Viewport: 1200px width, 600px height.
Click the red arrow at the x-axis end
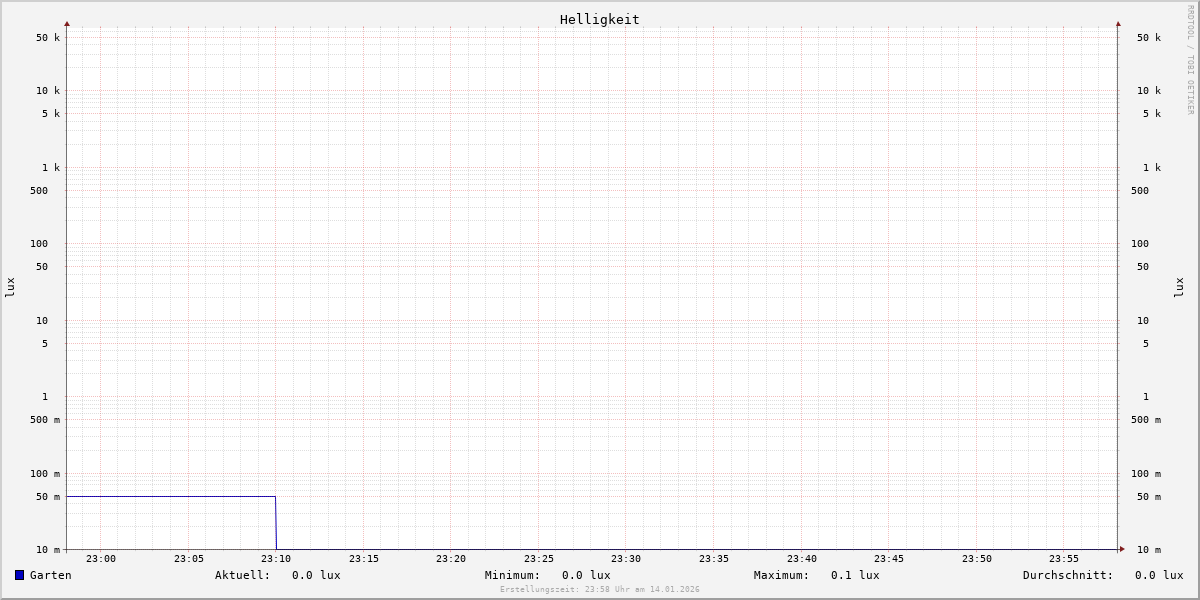tap(1122, 549)
